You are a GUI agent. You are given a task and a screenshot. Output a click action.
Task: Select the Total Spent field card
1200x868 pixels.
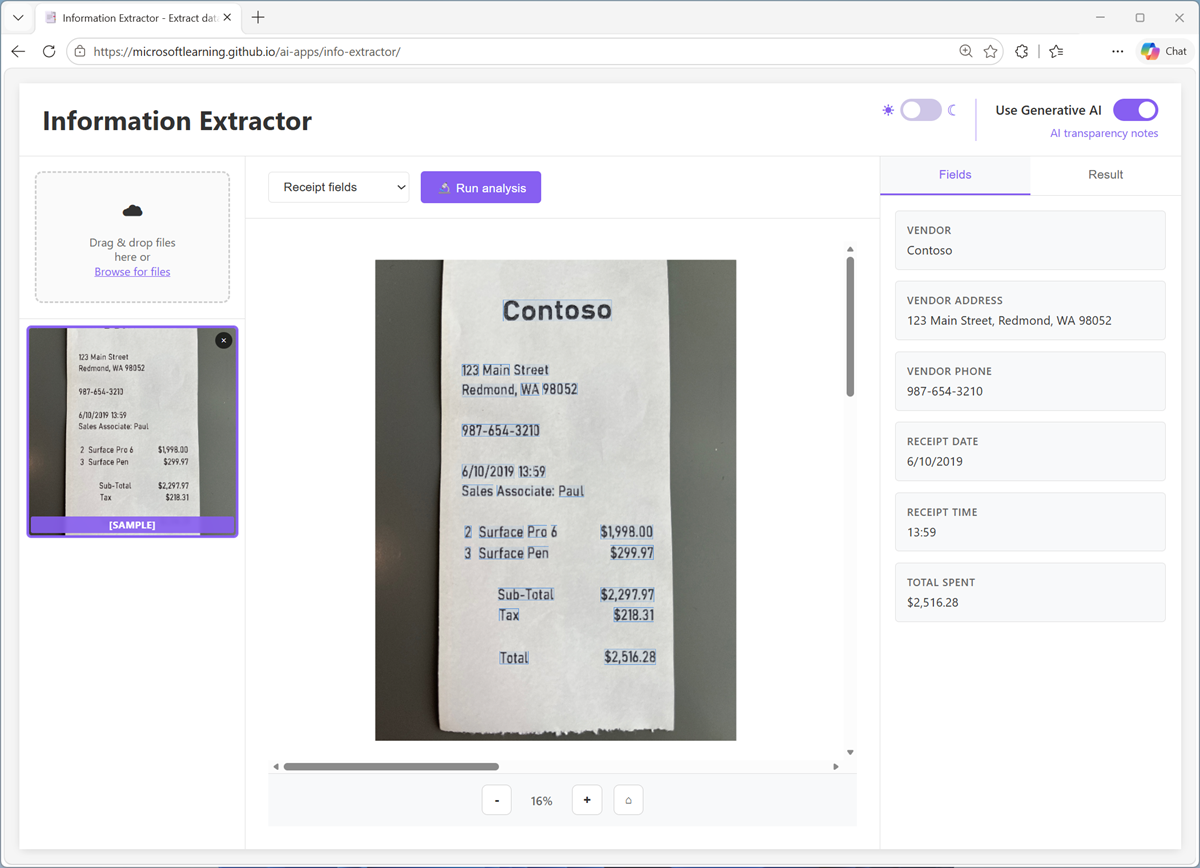tap(1030, 592)
